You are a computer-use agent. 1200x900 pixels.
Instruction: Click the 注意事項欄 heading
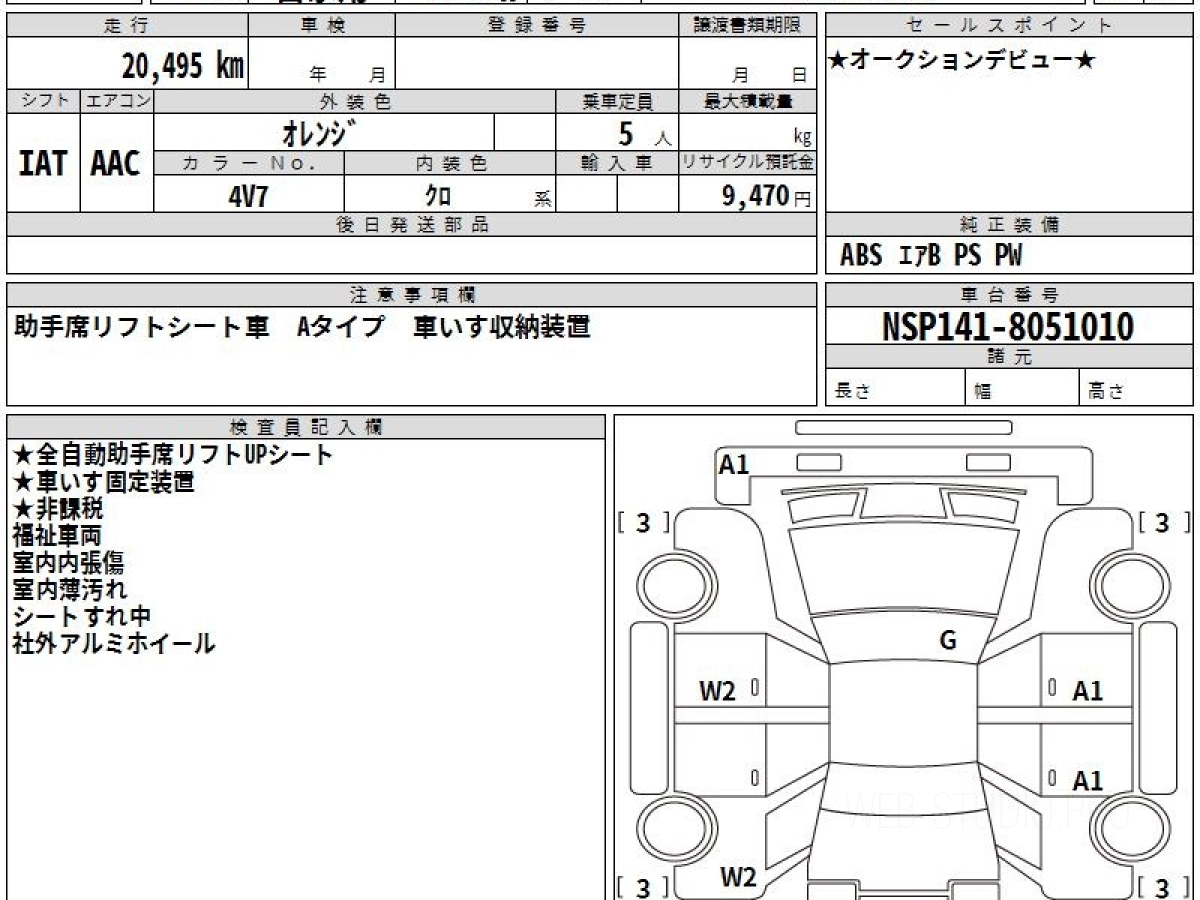(x=412, y=295)
